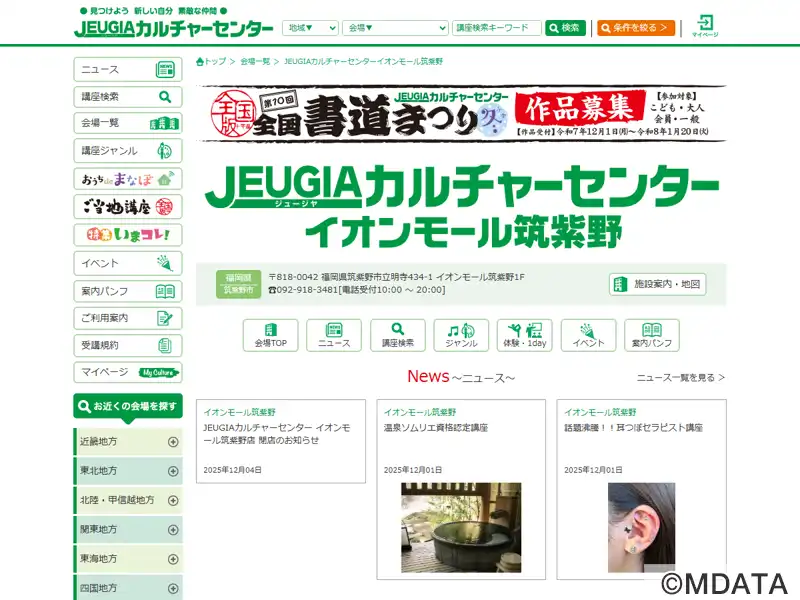Viewport: 800px width, 600px height.
Task: Open the マイページ login icon in header
Action: [x=705, y=26]
